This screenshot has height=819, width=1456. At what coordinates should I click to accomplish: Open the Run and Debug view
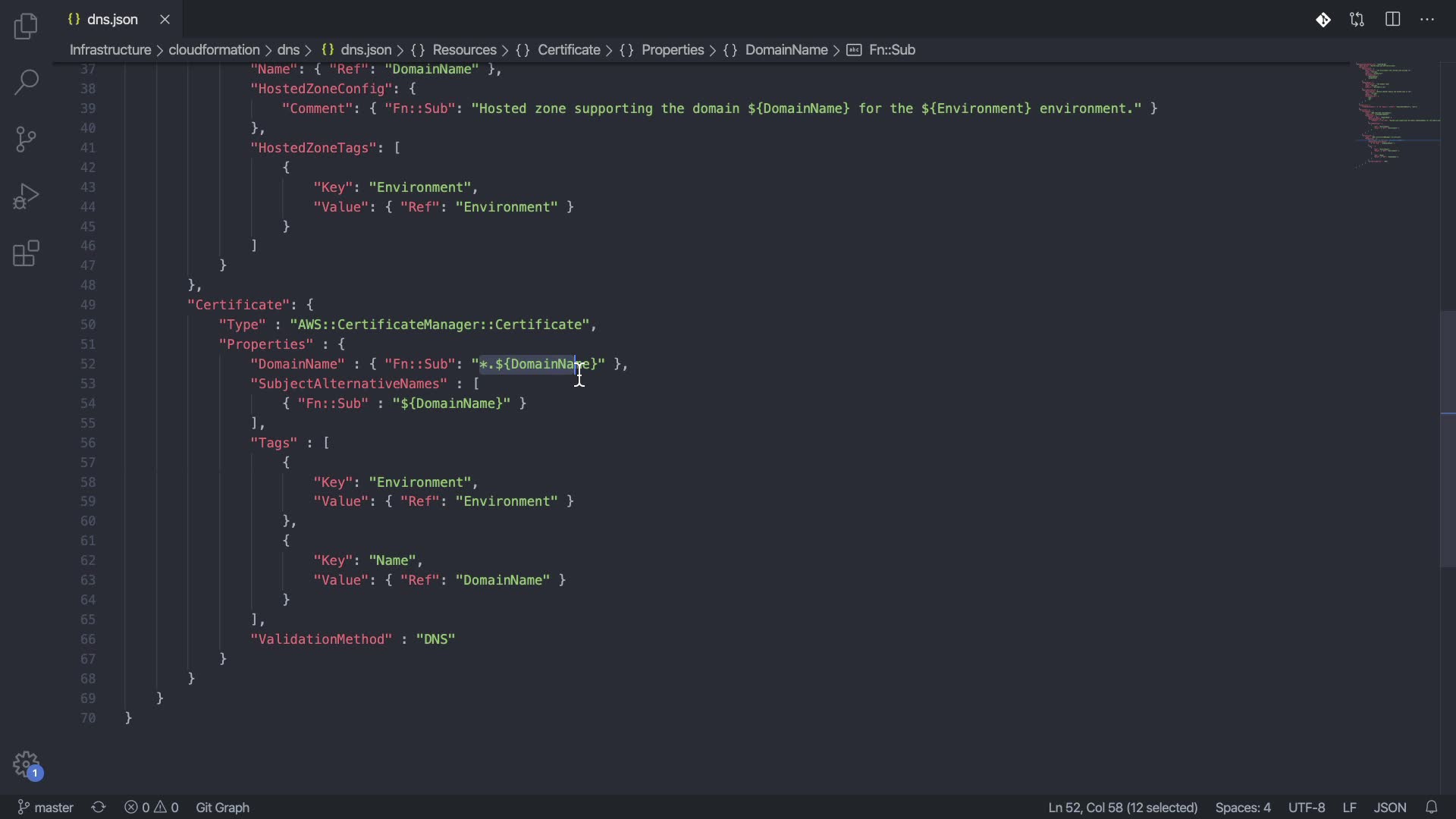coord(26,196)
